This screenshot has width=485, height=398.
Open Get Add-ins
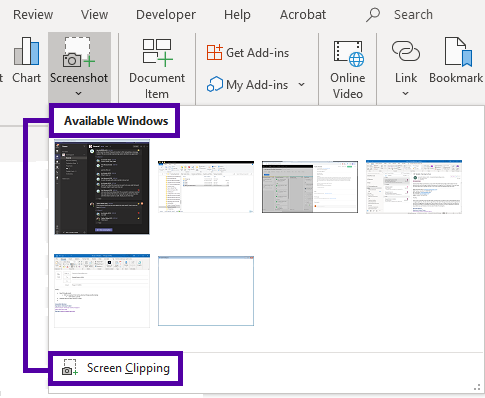(248, 53)
